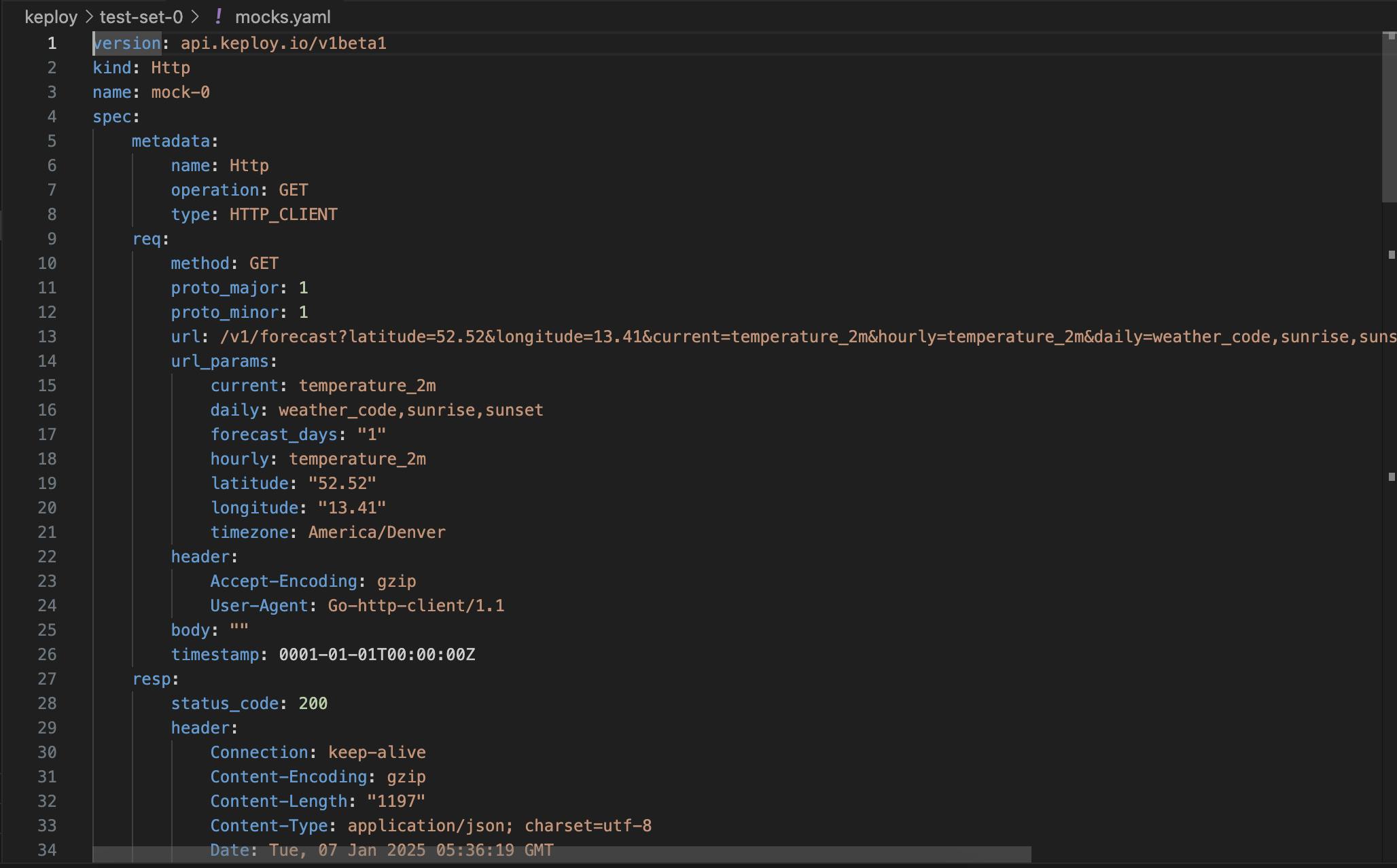This screenshot has width=1397, height=868.
Task: Click the keep-alive Connection value
Action: point(377,753)
